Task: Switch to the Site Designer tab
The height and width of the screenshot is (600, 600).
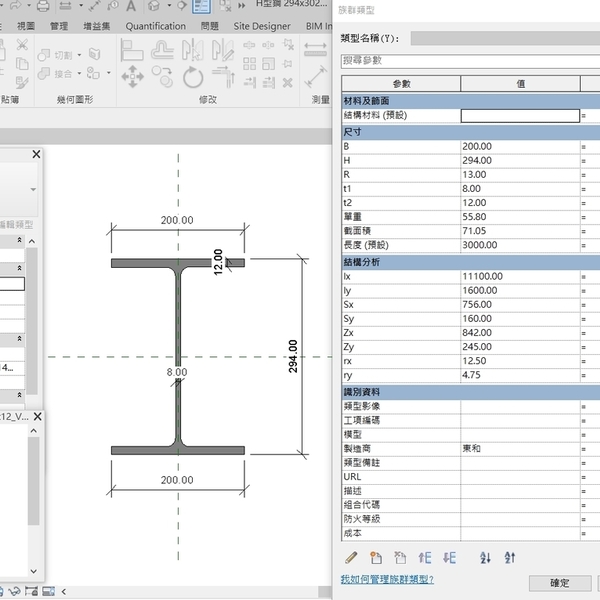Action: pos(262,26)
